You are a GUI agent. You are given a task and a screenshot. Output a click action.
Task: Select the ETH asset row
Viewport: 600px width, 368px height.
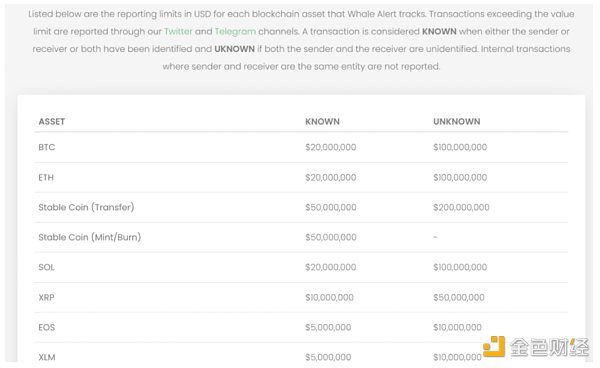pyautogui.click(x=301, y=177)
